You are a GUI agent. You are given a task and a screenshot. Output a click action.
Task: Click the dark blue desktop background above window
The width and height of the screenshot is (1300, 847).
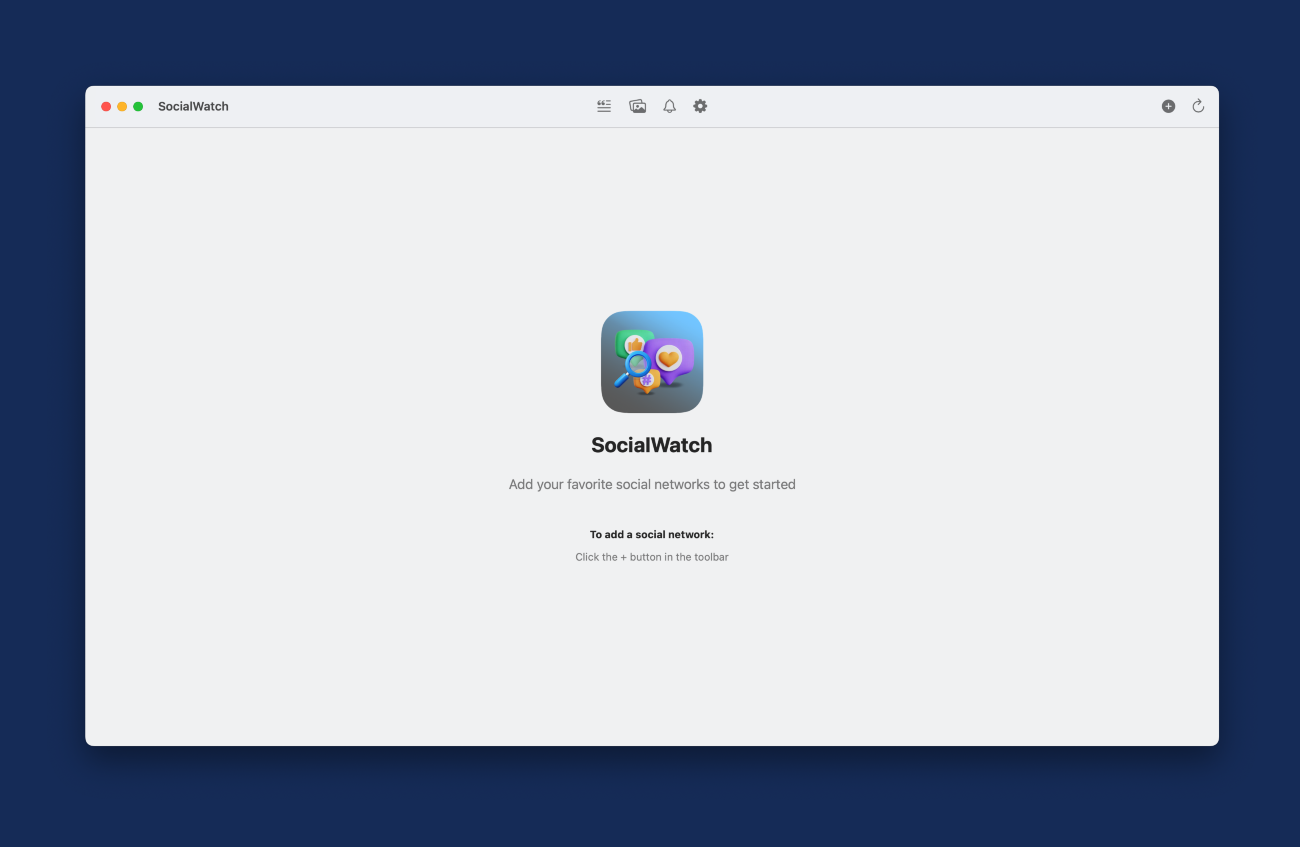[650, 40]
